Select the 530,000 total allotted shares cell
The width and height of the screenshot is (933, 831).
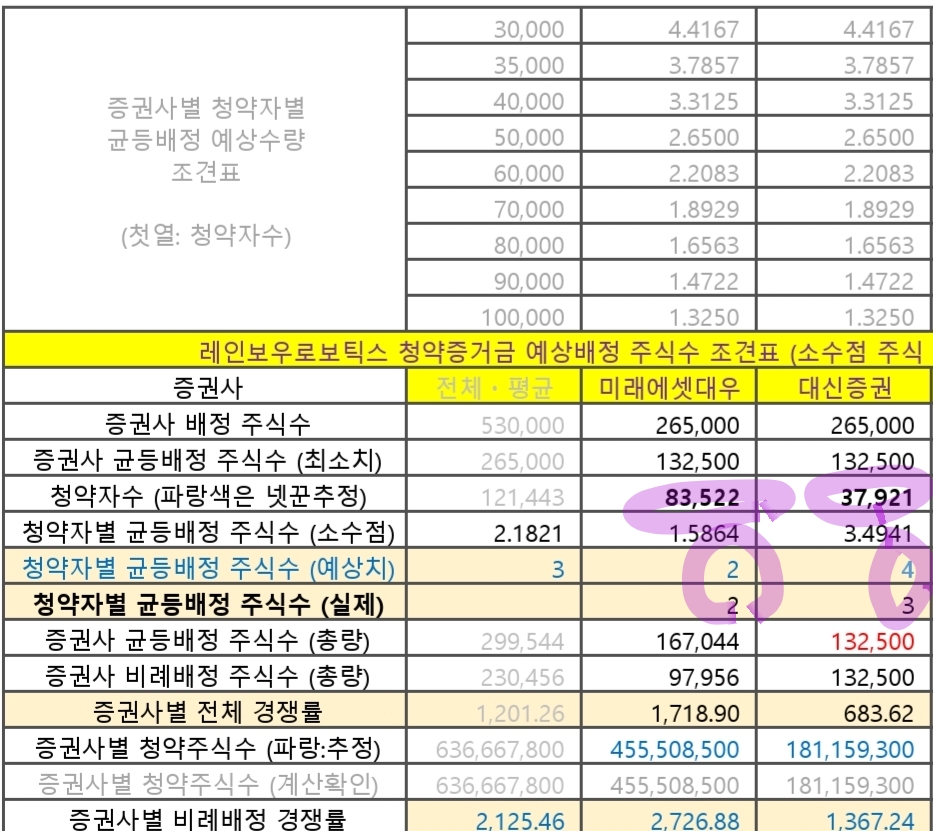tap(493, 423)
